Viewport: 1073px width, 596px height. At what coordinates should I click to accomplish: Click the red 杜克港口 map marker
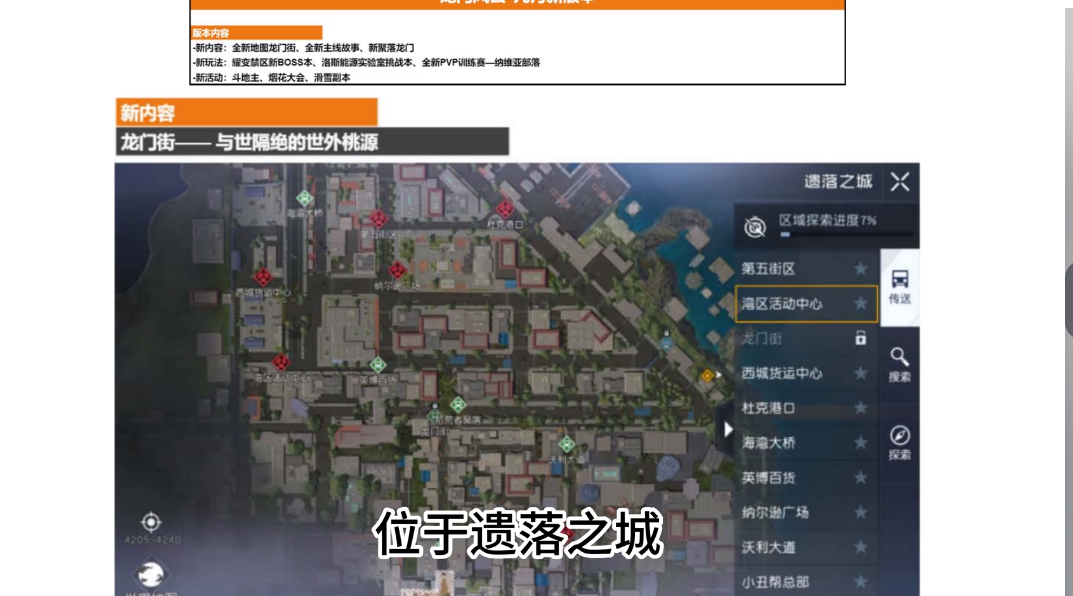tap(505, 209)
